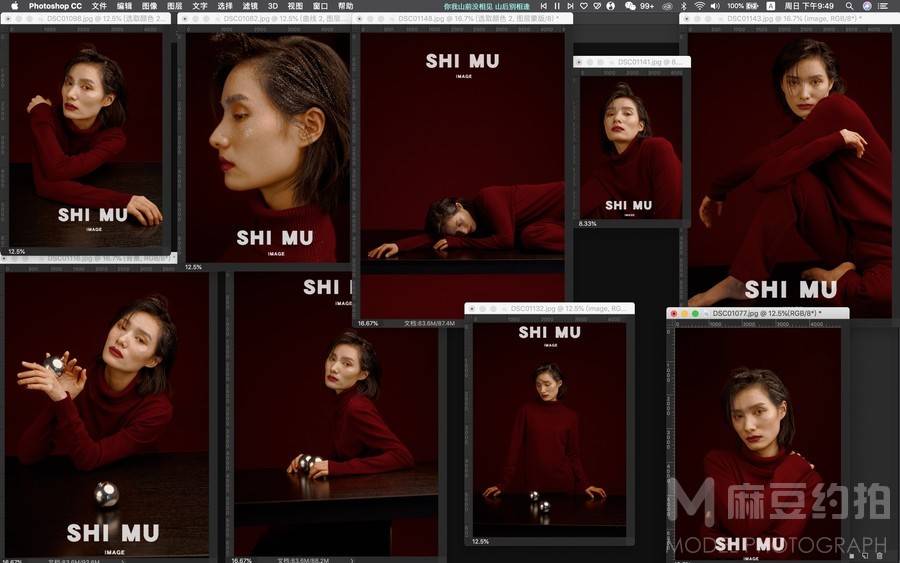This screenshot has width=900, height=563.
Task: Open the volume control in menu bar
Action: 715,6
